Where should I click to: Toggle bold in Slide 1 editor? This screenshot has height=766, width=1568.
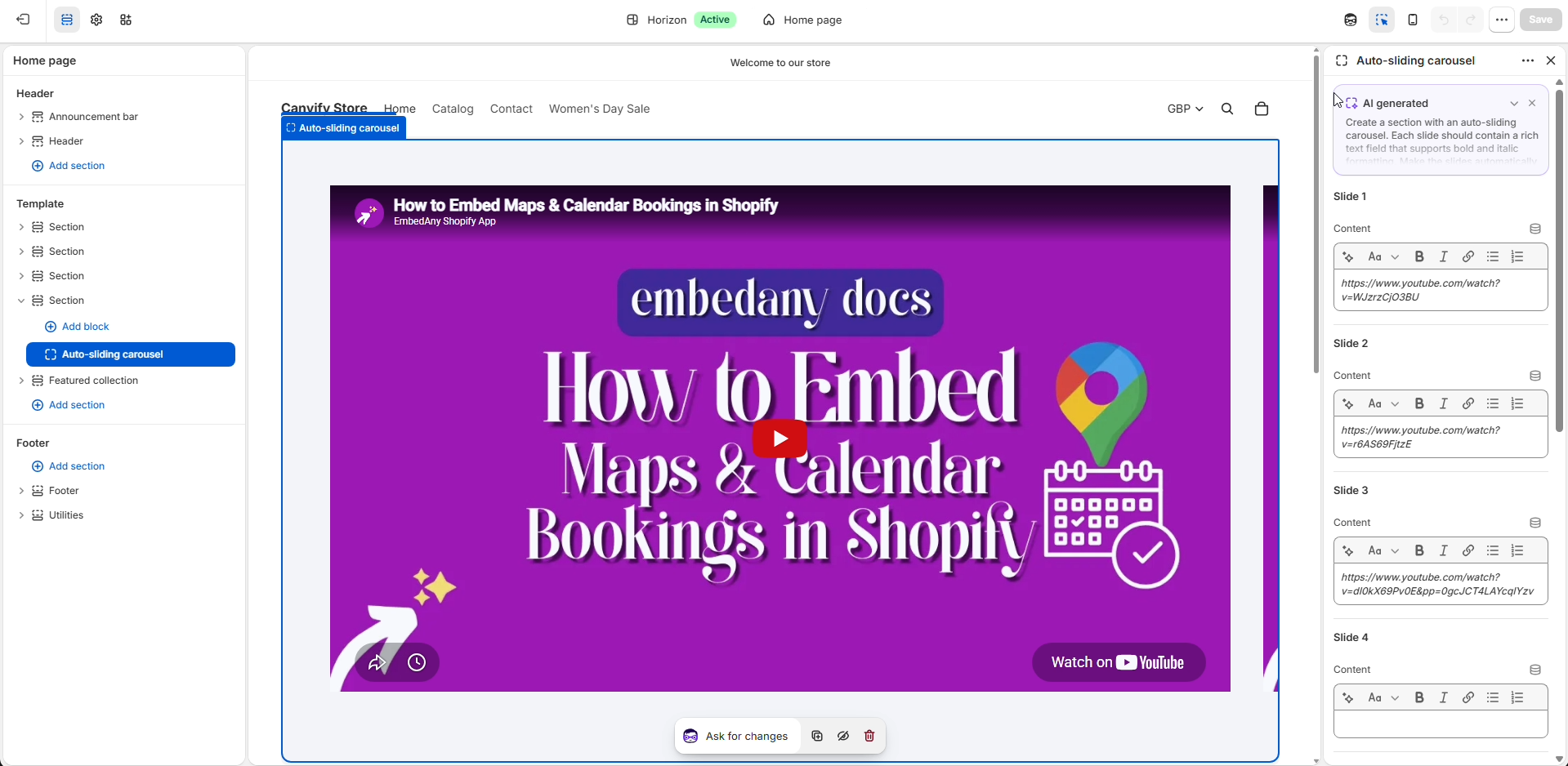1419,256
